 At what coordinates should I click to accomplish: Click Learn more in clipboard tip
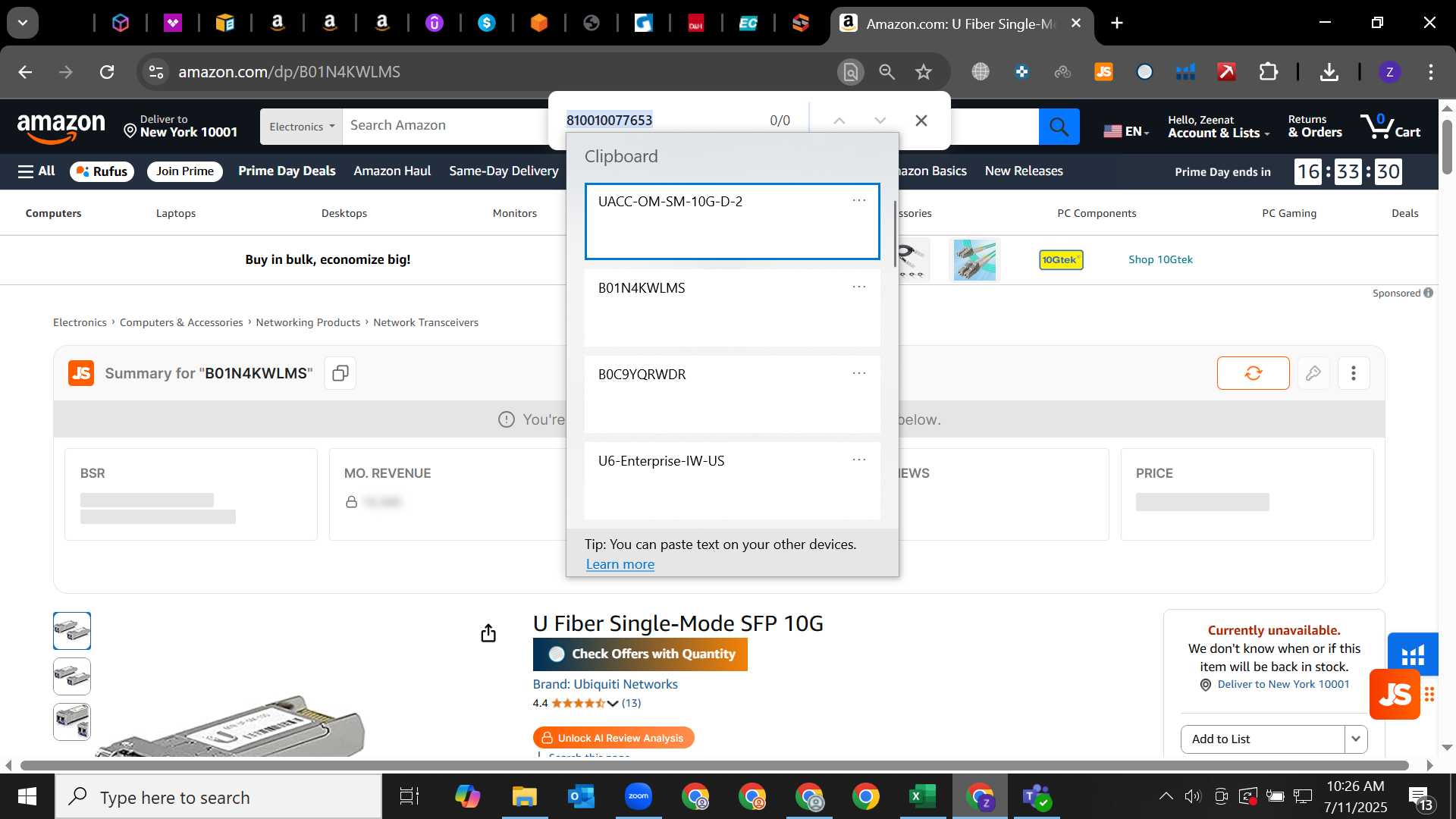[x=620, y=564]
